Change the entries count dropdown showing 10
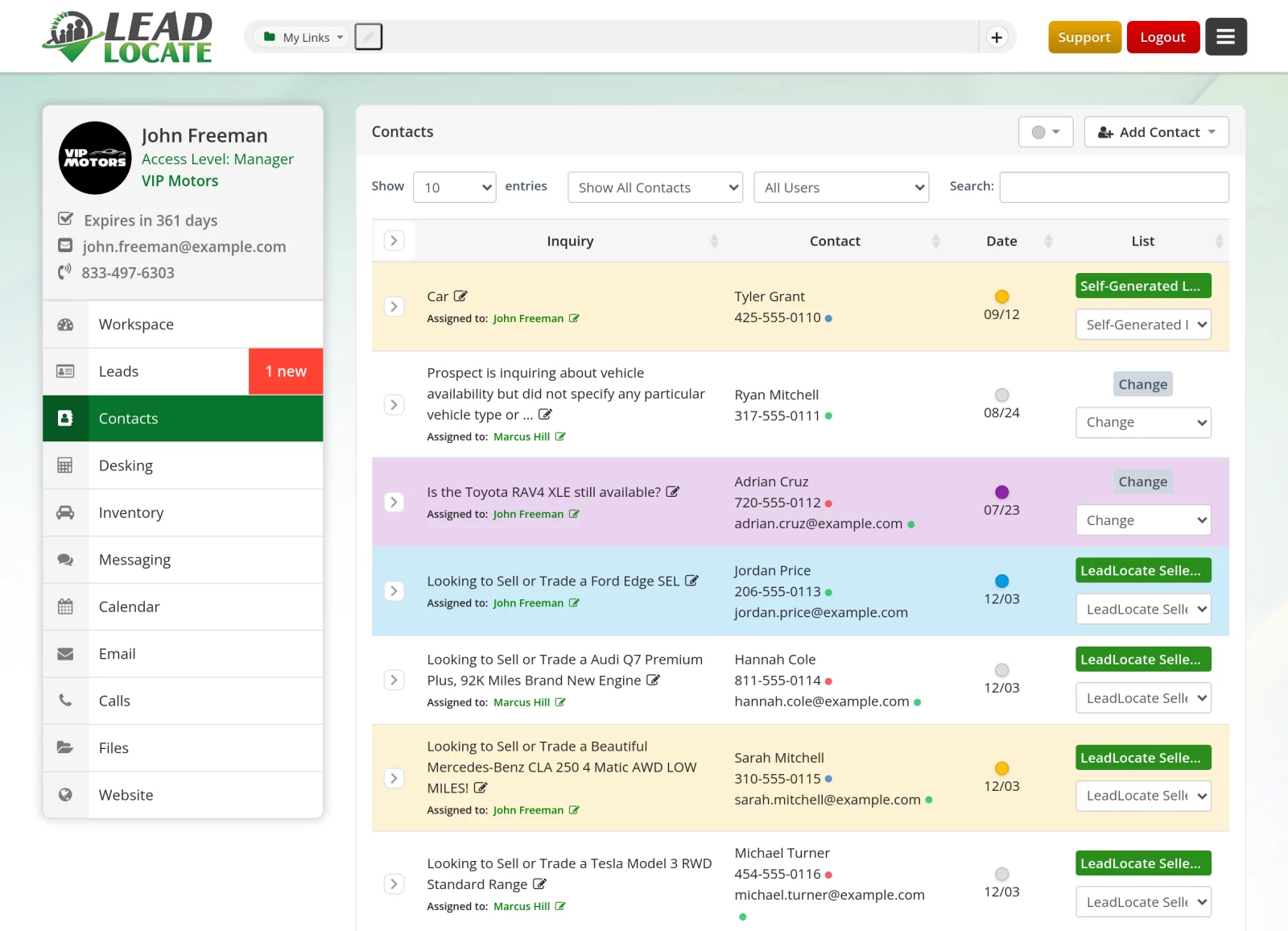The height and width of the screenshot is (931, 1288). click(454, 188)
